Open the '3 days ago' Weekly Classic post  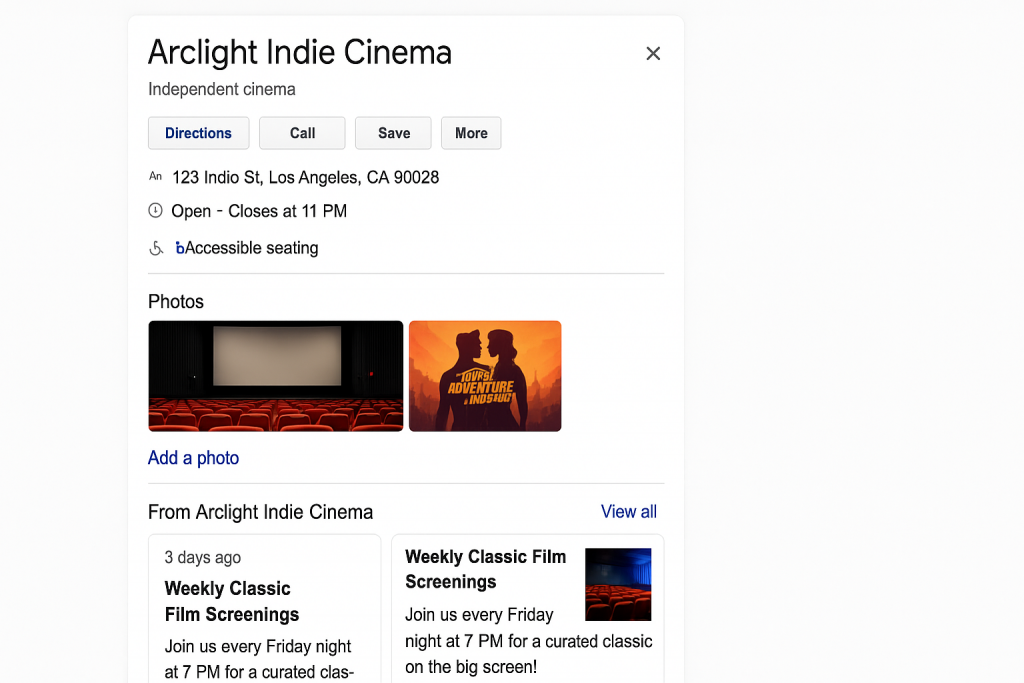click(264, 609)
